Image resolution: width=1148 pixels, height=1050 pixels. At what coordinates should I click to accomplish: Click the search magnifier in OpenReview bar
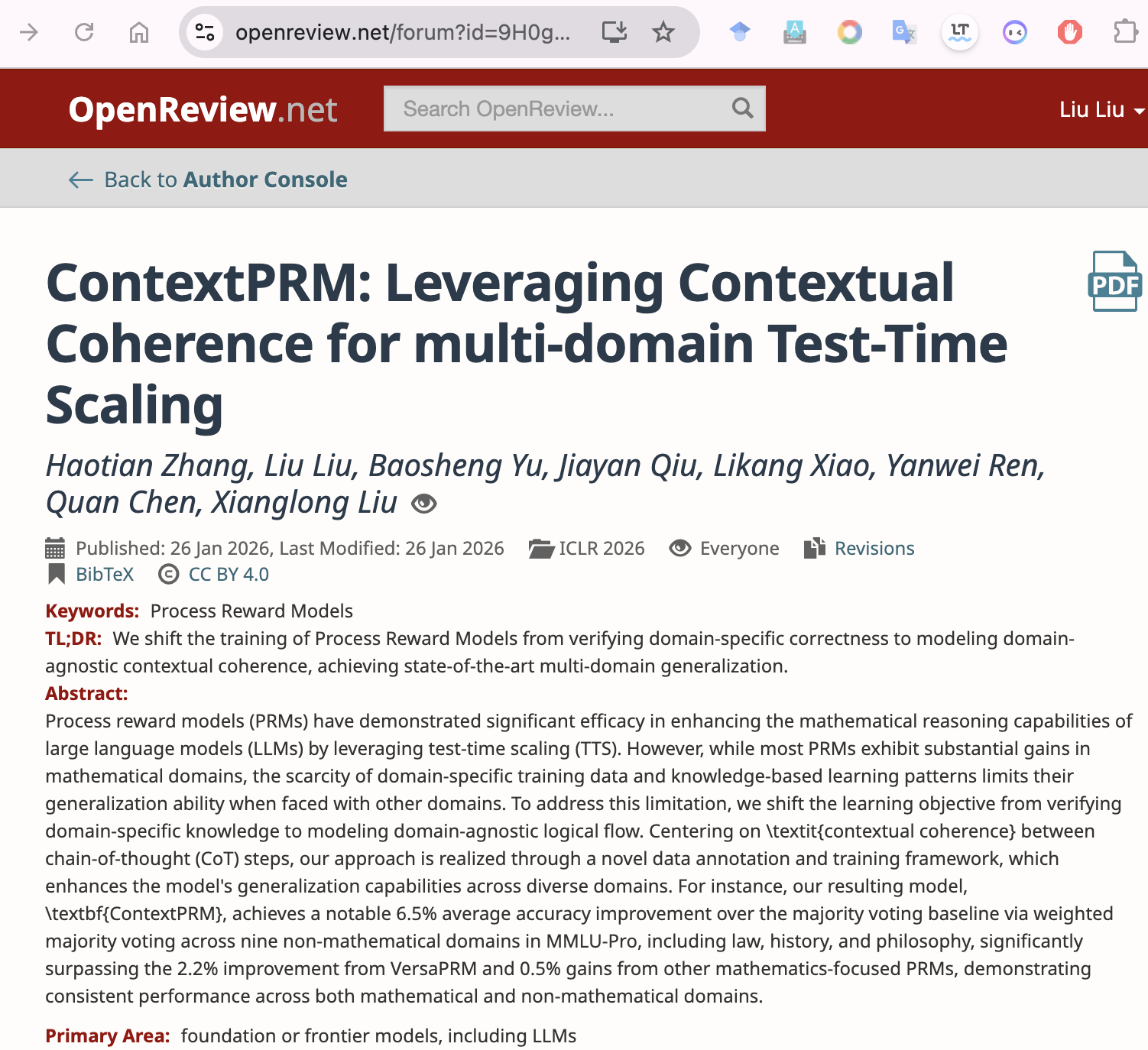click(742, 109)
